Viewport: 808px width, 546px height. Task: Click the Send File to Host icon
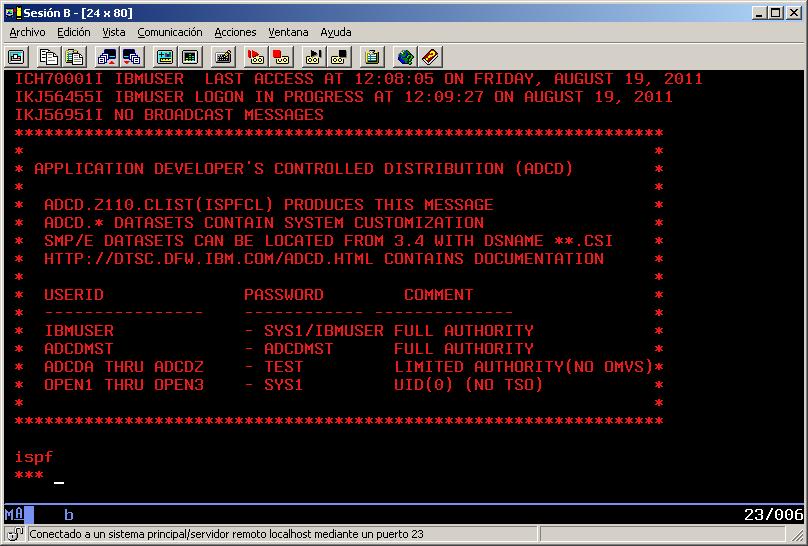pos(107,57)
